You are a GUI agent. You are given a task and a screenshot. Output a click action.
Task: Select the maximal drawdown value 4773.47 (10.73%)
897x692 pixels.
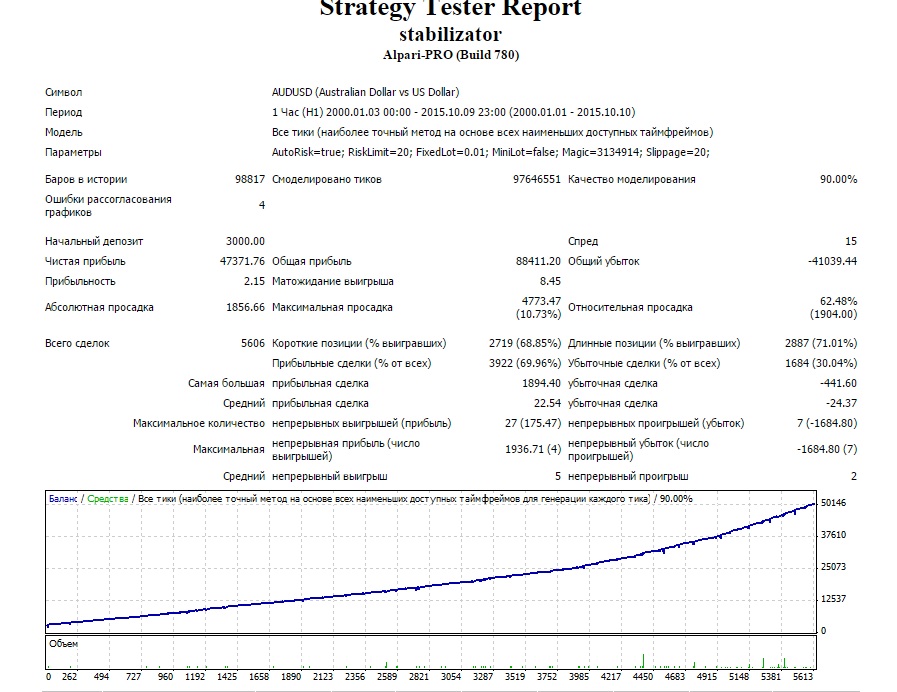coord(538,308)
